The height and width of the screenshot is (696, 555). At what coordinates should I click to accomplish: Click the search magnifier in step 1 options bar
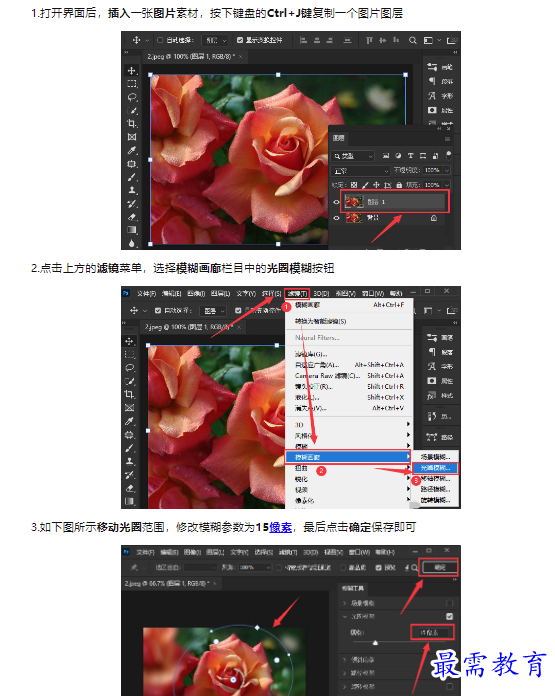tap(412, 40)
